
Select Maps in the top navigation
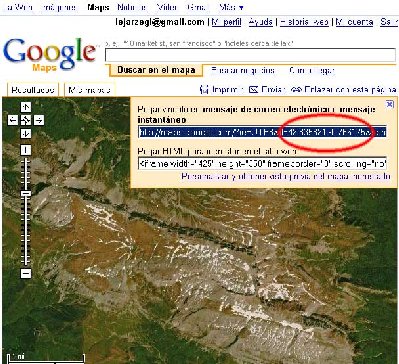coord(98,7)
